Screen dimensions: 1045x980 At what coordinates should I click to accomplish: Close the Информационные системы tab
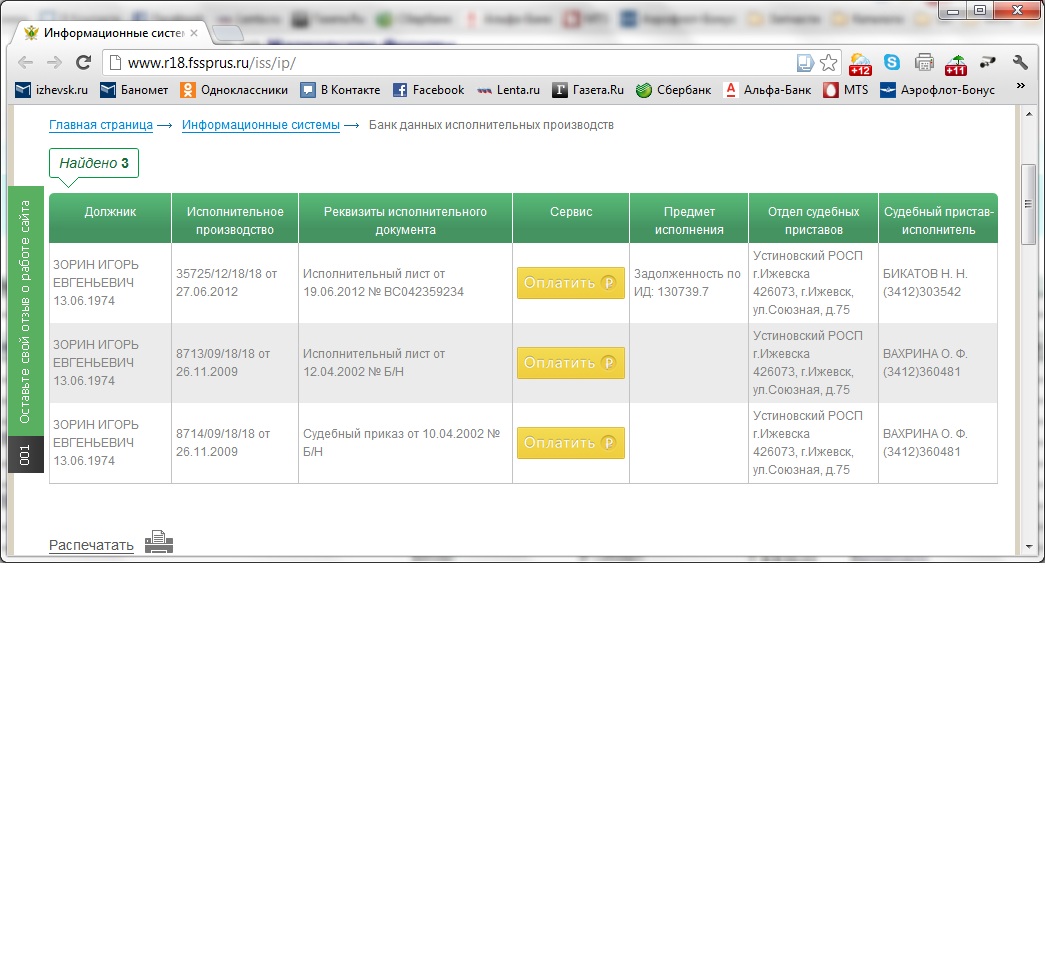click(x=194, y=33)
